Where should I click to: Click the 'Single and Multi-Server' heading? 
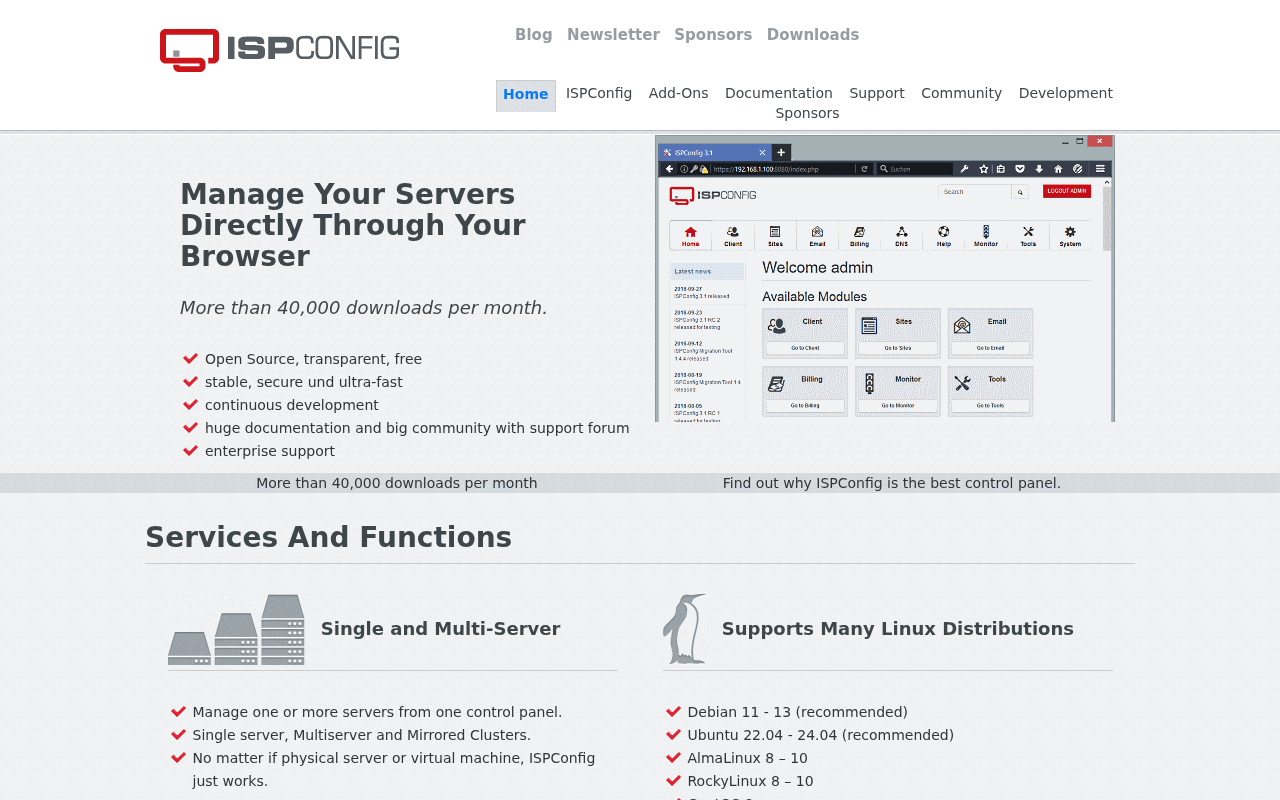pos(441,629)
